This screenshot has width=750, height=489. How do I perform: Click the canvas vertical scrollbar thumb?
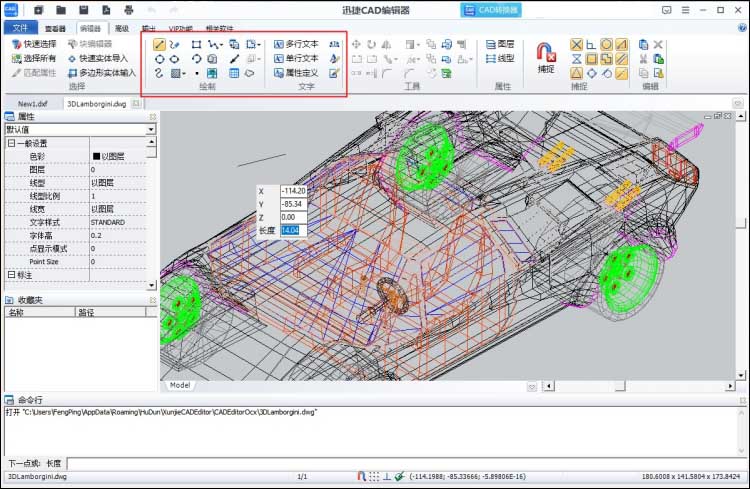[x=741, y=223]
